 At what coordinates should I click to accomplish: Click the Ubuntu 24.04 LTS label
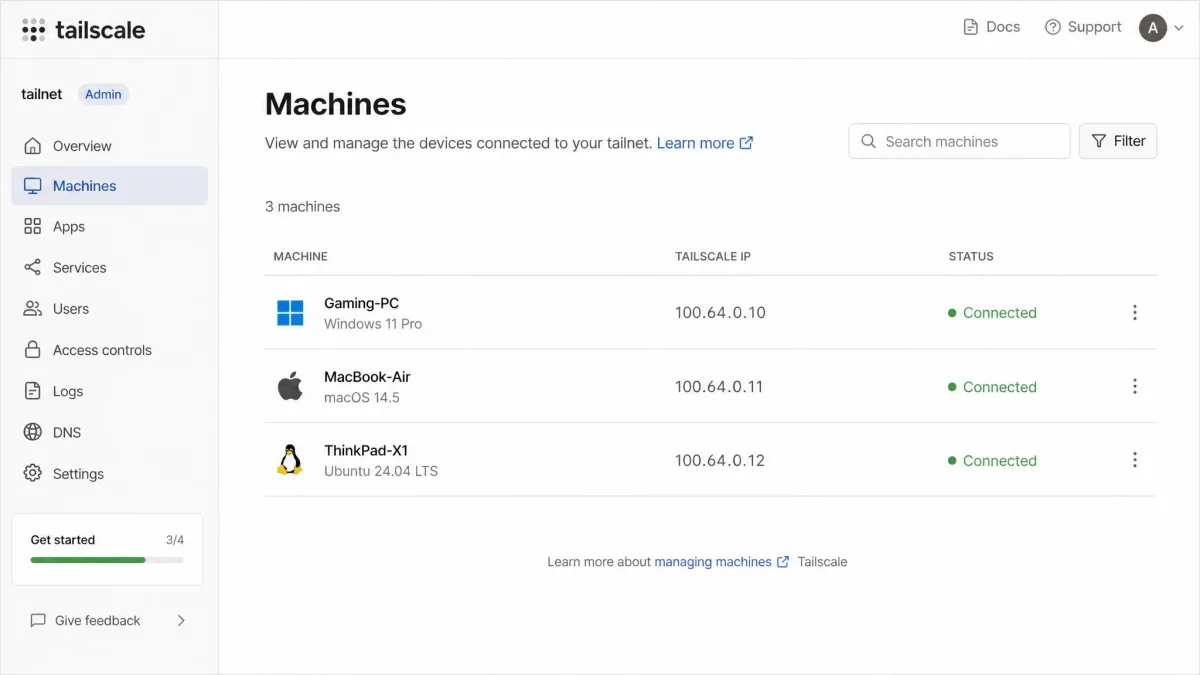pyautogui.click(x=381, y=471)
